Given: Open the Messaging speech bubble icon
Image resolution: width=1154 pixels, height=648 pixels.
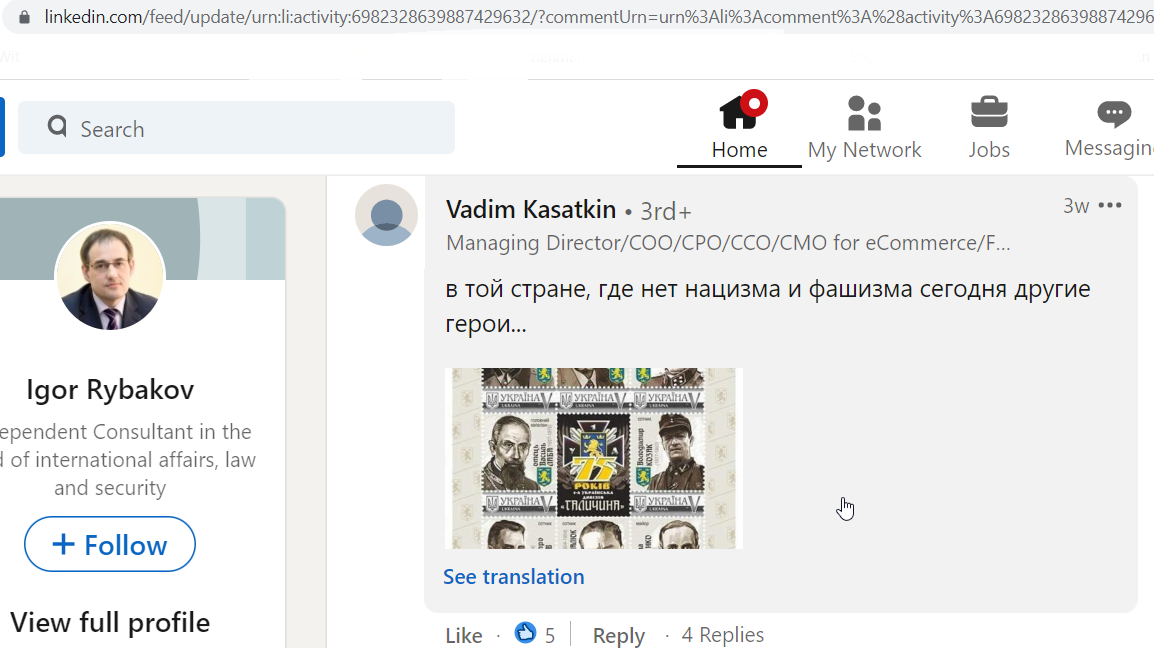Looking at the screenshot, I should click(x=1114, y=113).
